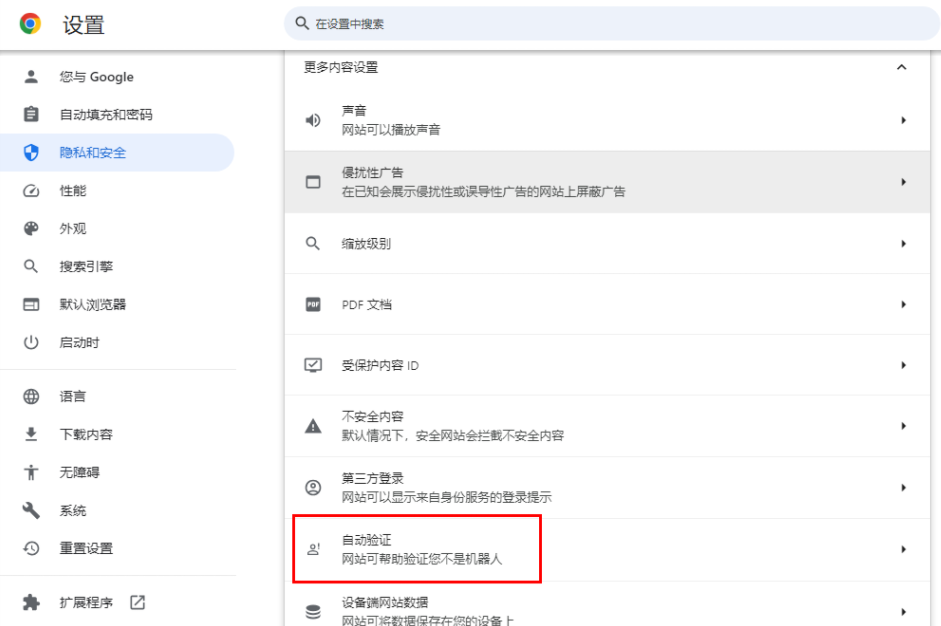This screenshot has width=941, height=626.
Task: Click the PDF icon in PDF 文档 row
Action: pyautogui.click(x=313, y=304)
